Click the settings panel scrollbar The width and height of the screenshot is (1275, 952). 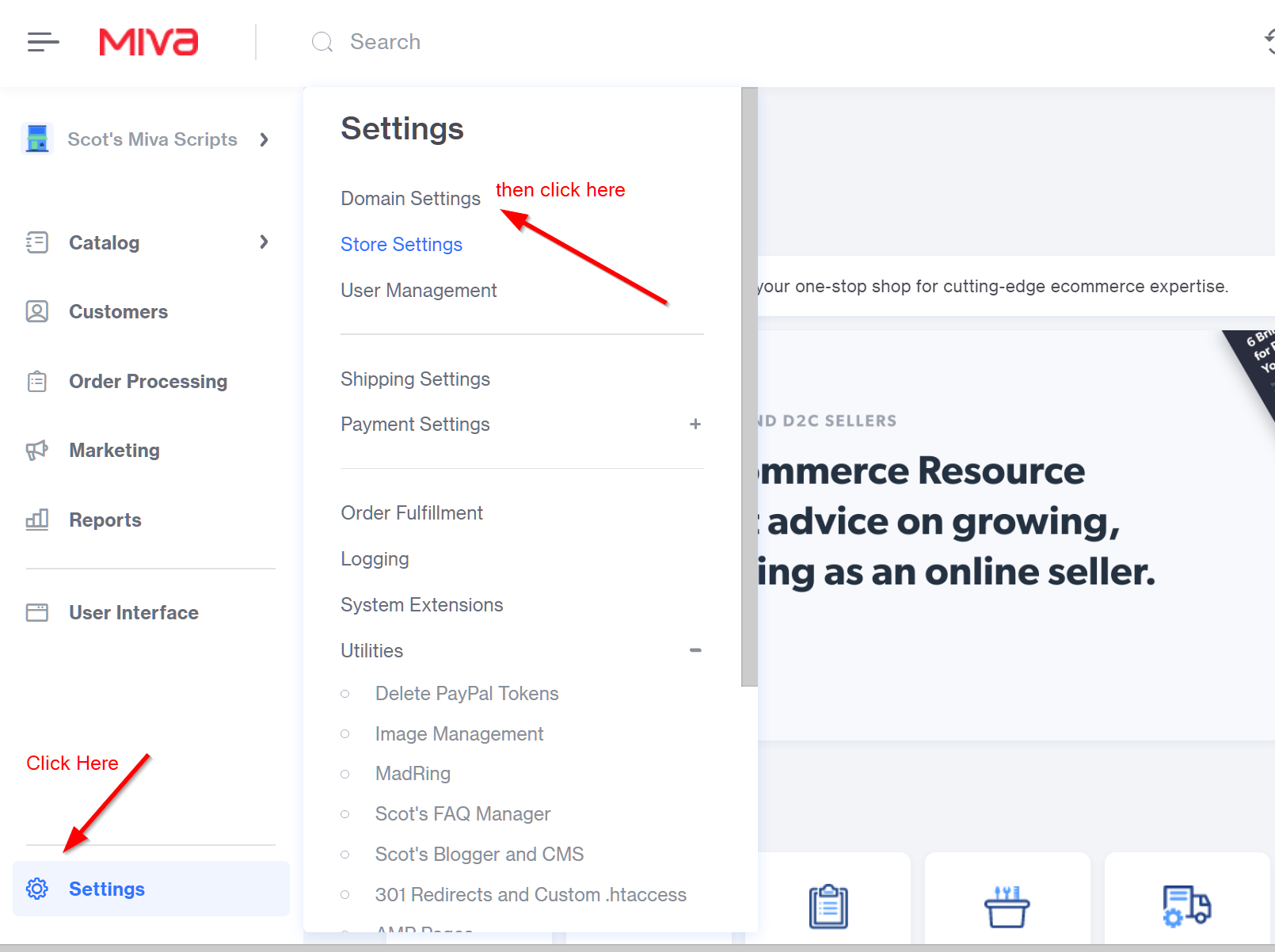tap(749, 387)
